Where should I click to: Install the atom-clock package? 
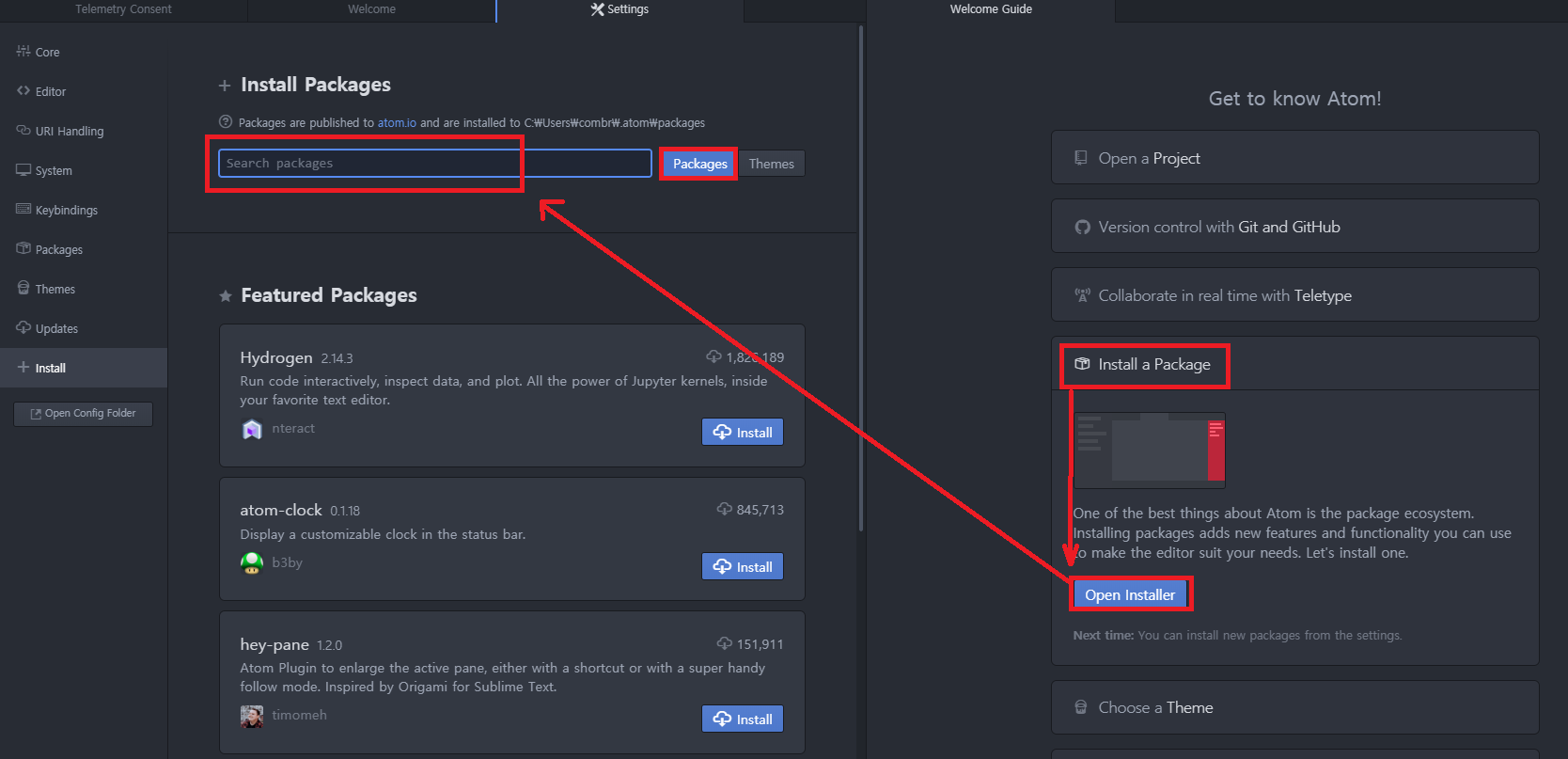(743, 566)
